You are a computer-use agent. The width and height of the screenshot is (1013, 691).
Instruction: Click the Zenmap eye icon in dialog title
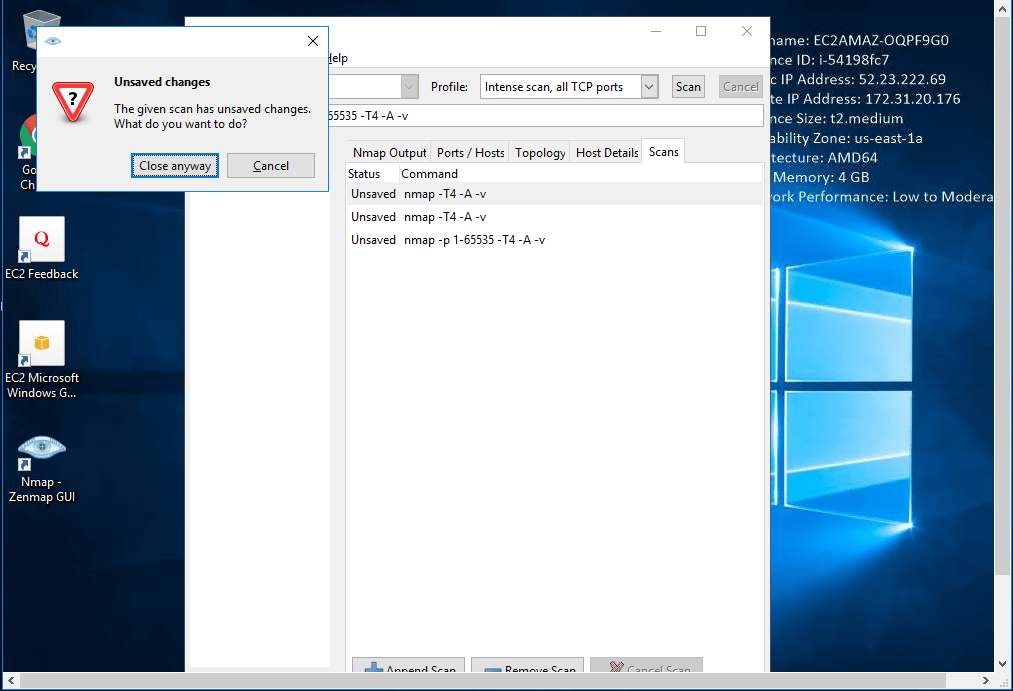click(x=52, y=41)
